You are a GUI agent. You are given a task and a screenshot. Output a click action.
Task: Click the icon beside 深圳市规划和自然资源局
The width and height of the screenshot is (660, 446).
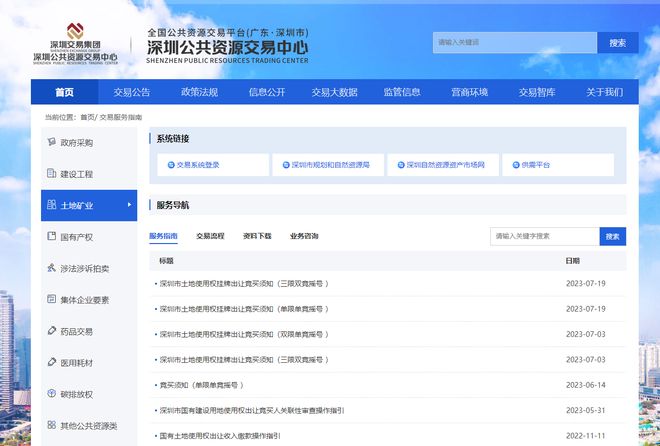click(286, 165)
